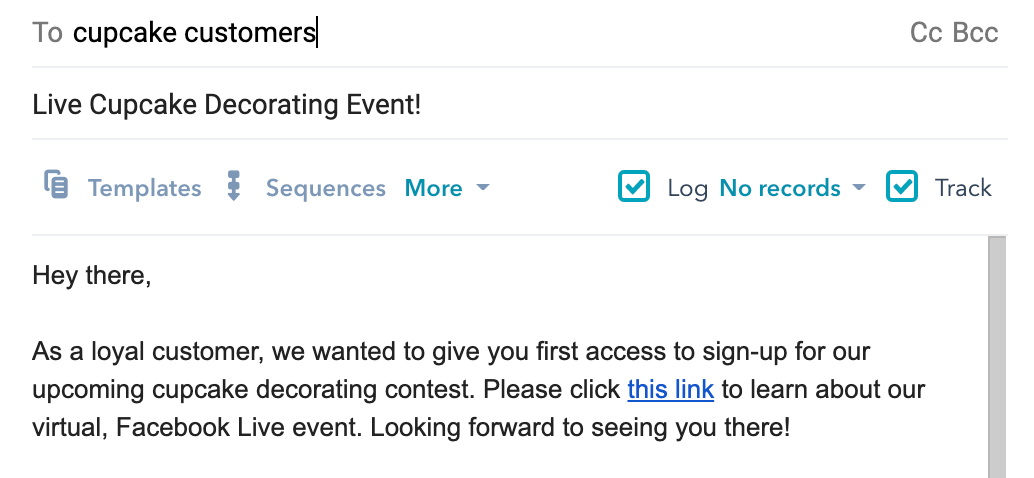
Task: Open the Sequences text button
Action: pos(325,188)
